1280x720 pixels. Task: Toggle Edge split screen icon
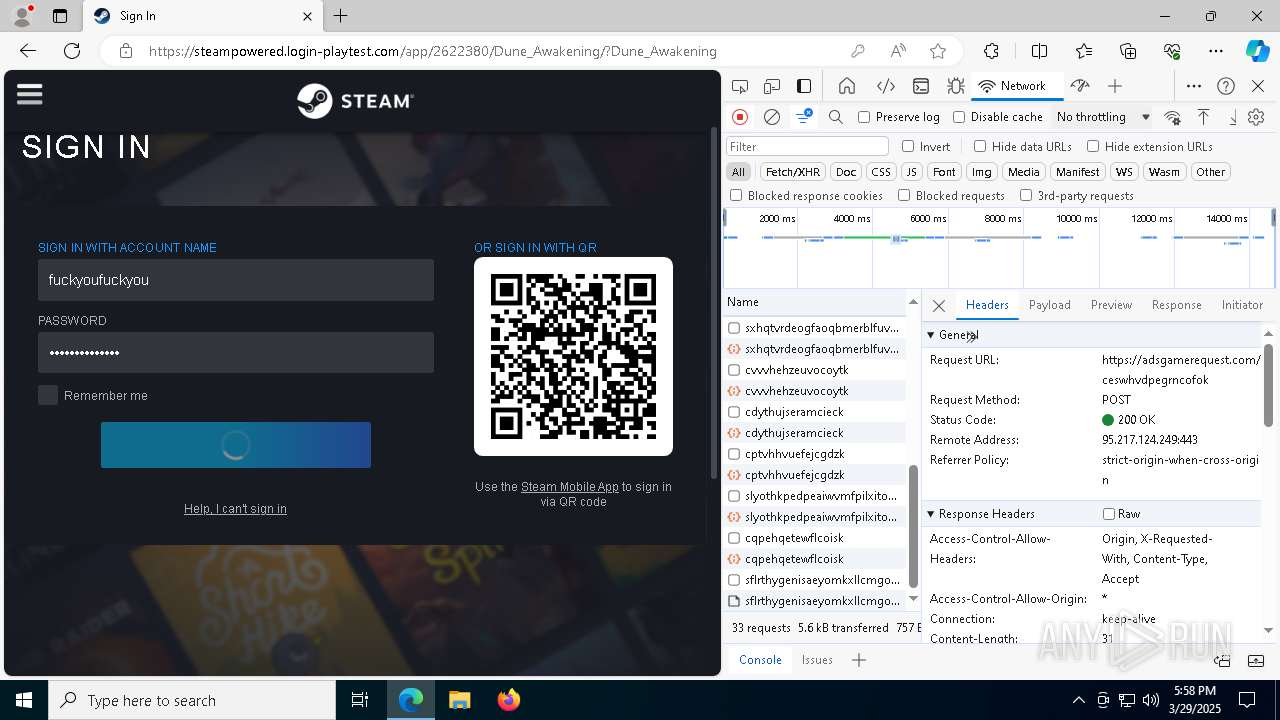(x=1039, y=51)
